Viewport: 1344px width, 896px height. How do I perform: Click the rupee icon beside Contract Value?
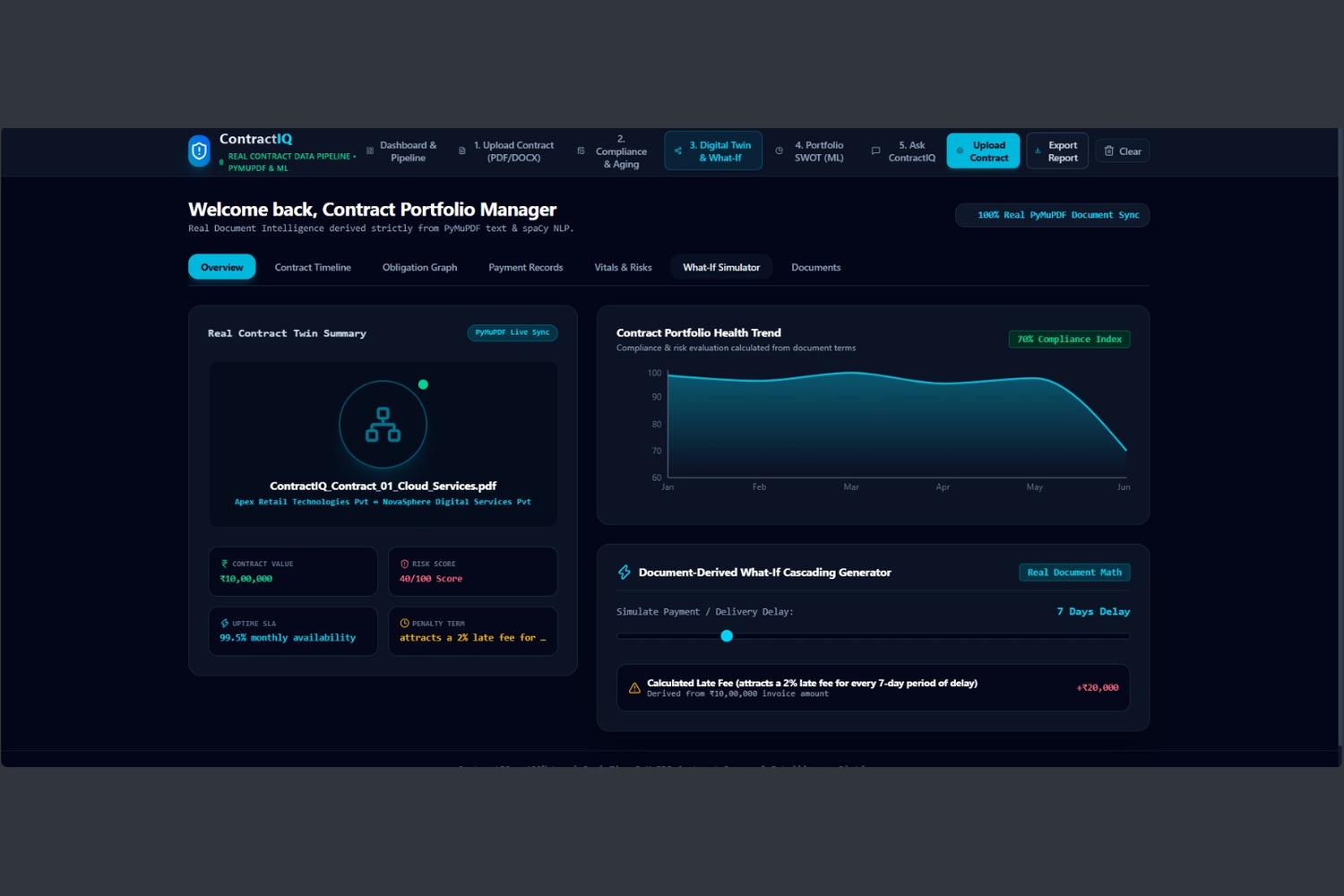(x=224, y=564)
